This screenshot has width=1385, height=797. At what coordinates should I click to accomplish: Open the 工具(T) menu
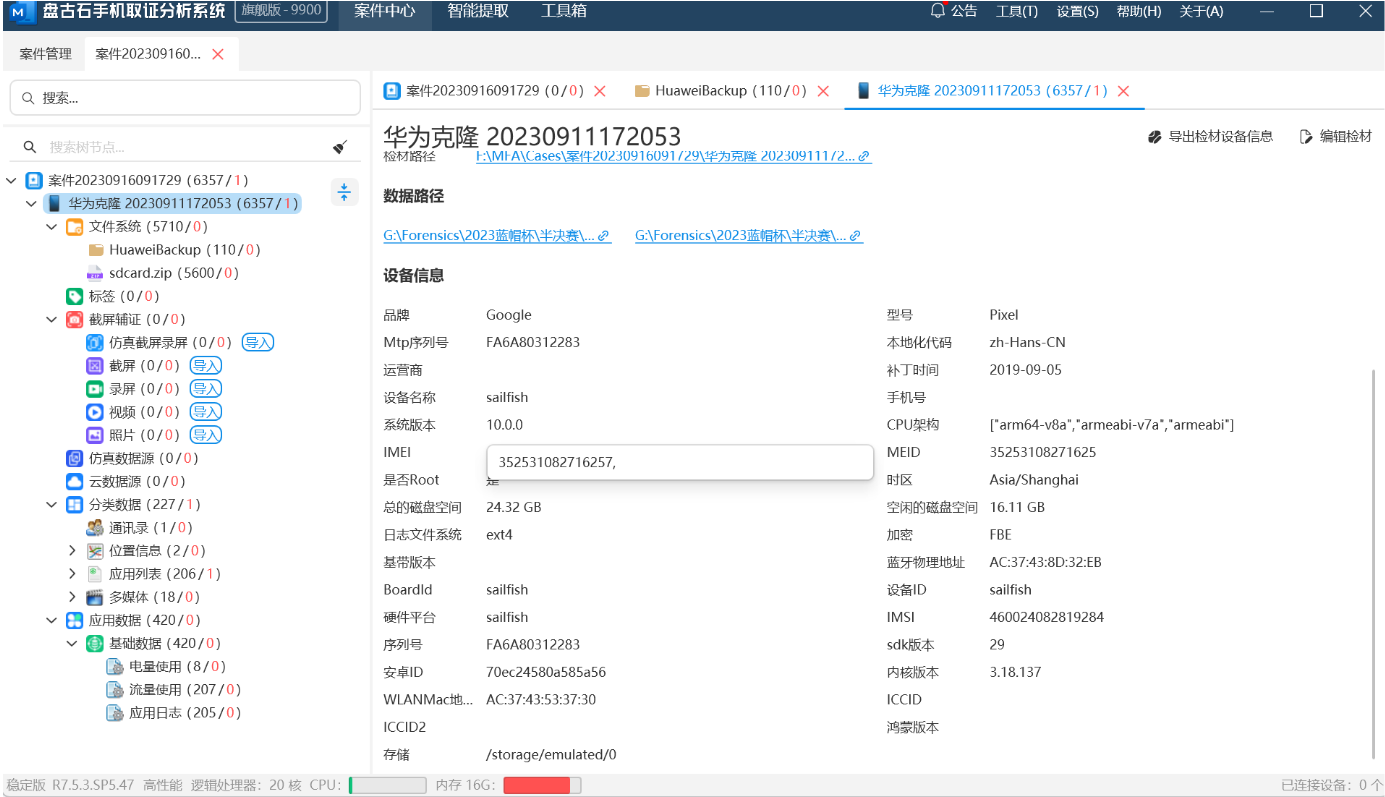click(x=1017, y=12)
